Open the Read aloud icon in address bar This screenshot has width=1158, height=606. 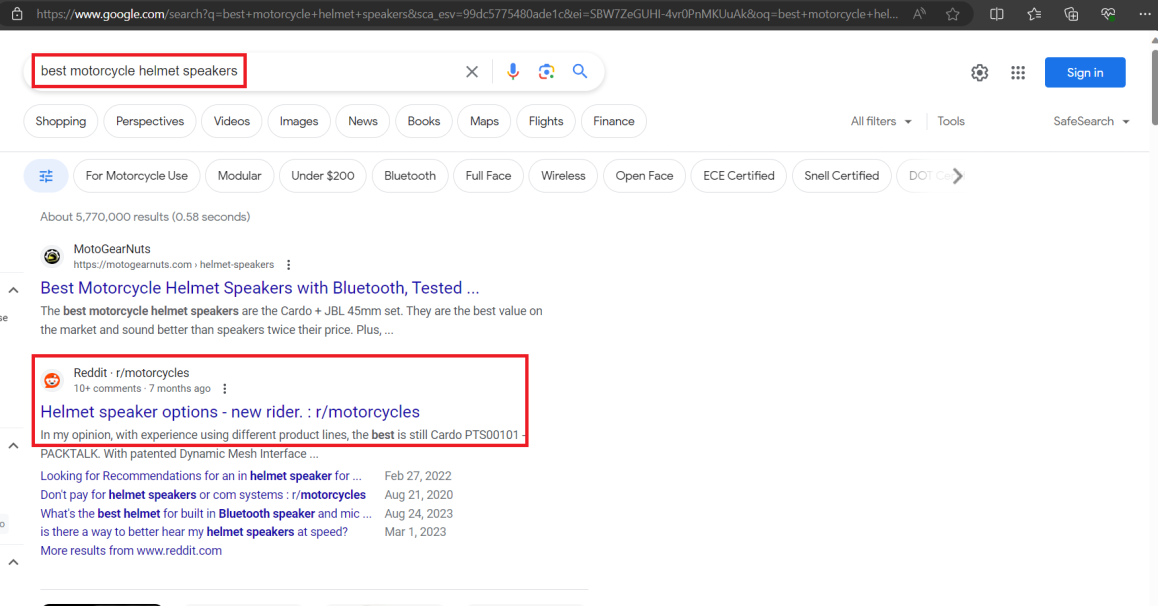coord(919,14)
